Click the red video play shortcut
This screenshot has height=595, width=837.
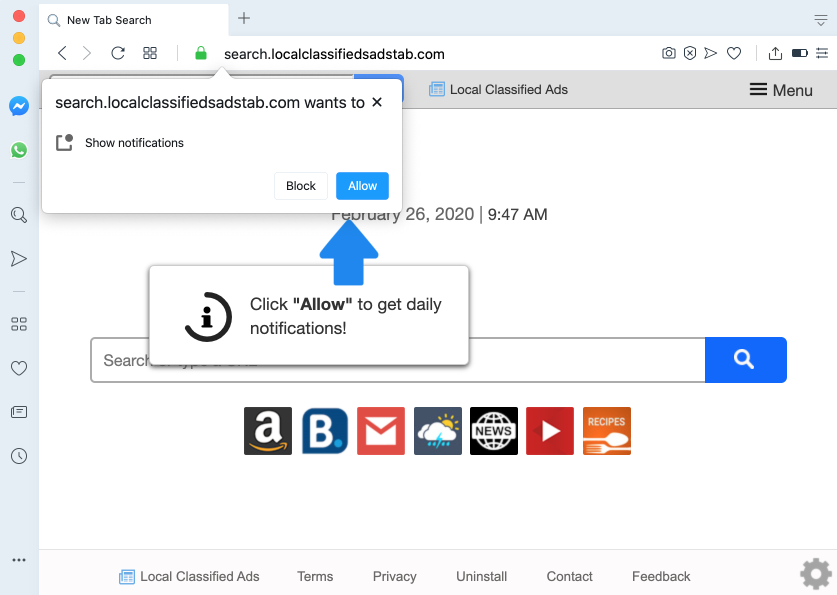(x=550, y=431)
